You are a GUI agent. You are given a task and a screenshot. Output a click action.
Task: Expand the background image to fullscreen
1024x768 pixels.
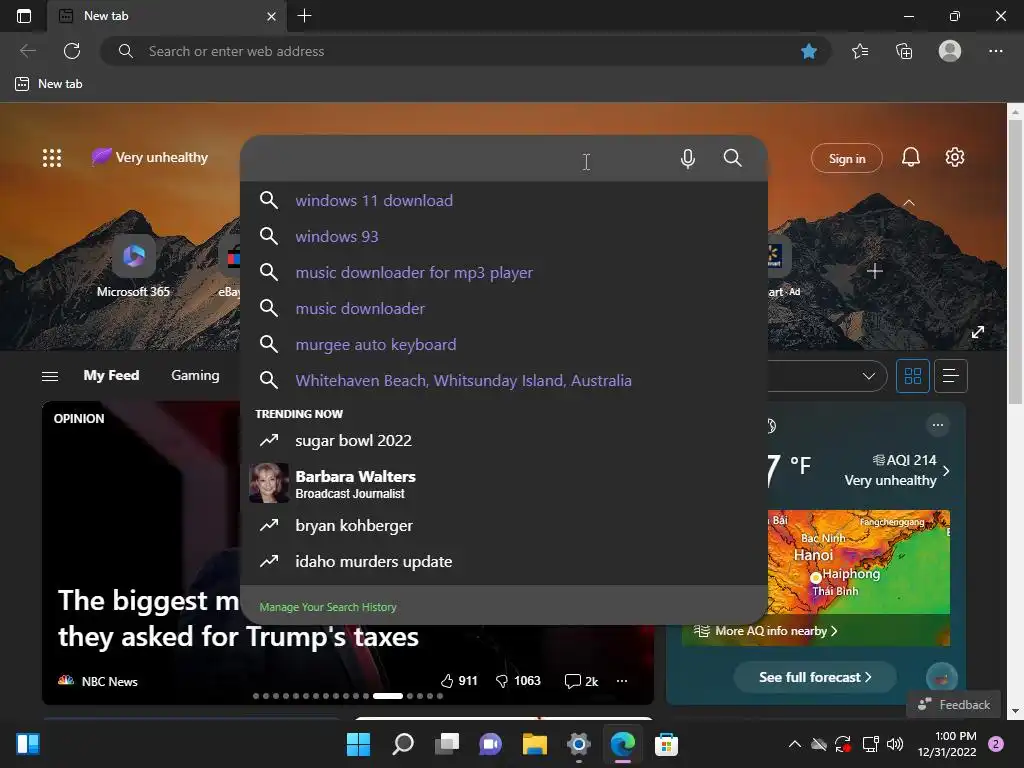click(978, 332)
